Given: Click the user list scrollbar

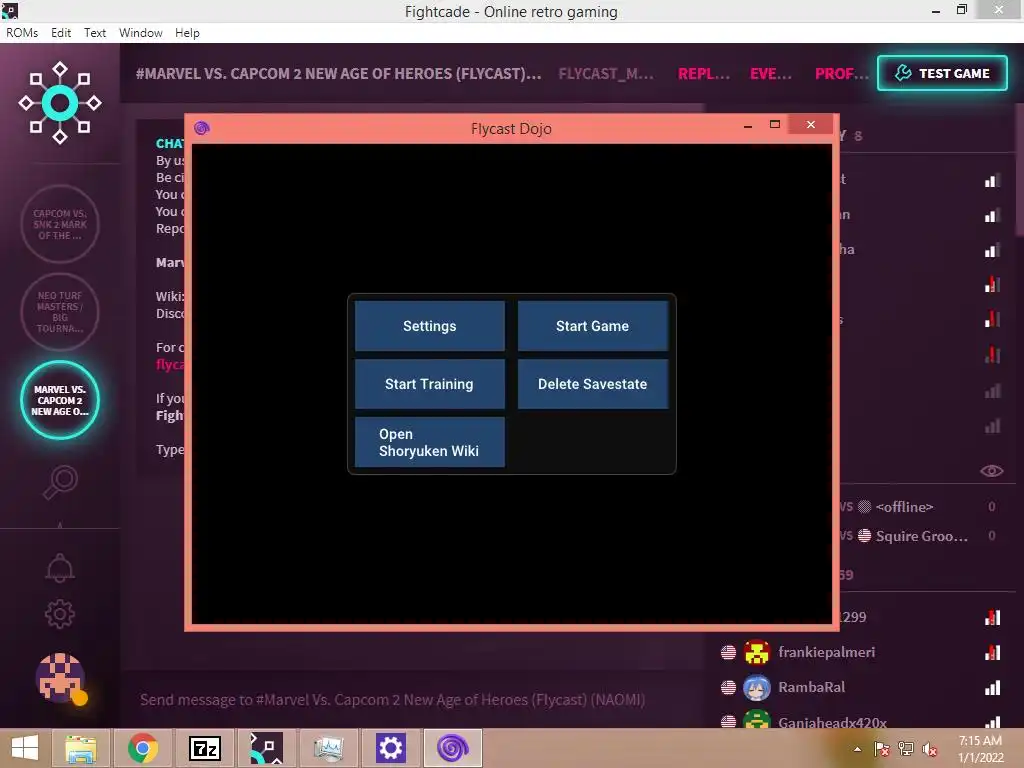Looking at the screenshot, I should [1019, 172].
